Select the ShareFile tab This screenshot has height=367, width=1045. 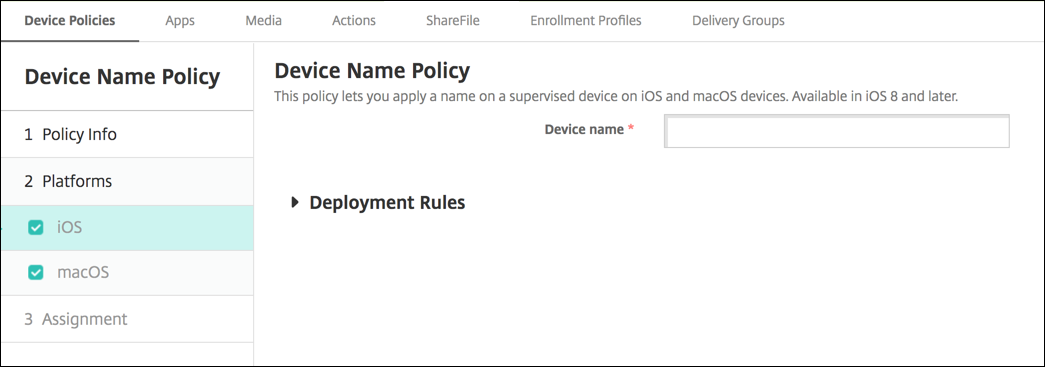click(453, 21)
